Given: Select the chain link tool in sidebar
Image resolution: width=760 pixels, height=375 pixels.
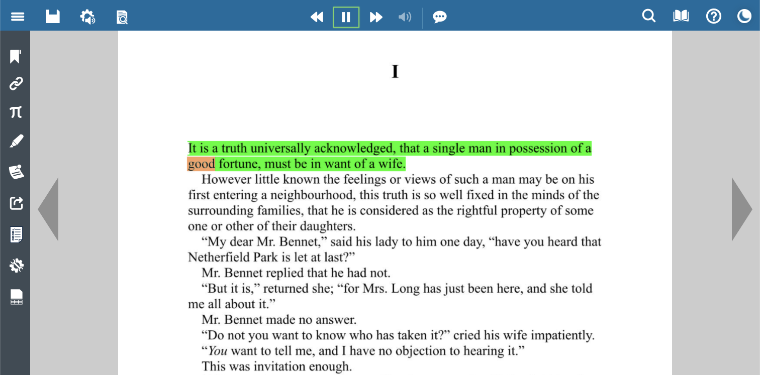Looking at the screenshot, I should (x=16, y=84).
